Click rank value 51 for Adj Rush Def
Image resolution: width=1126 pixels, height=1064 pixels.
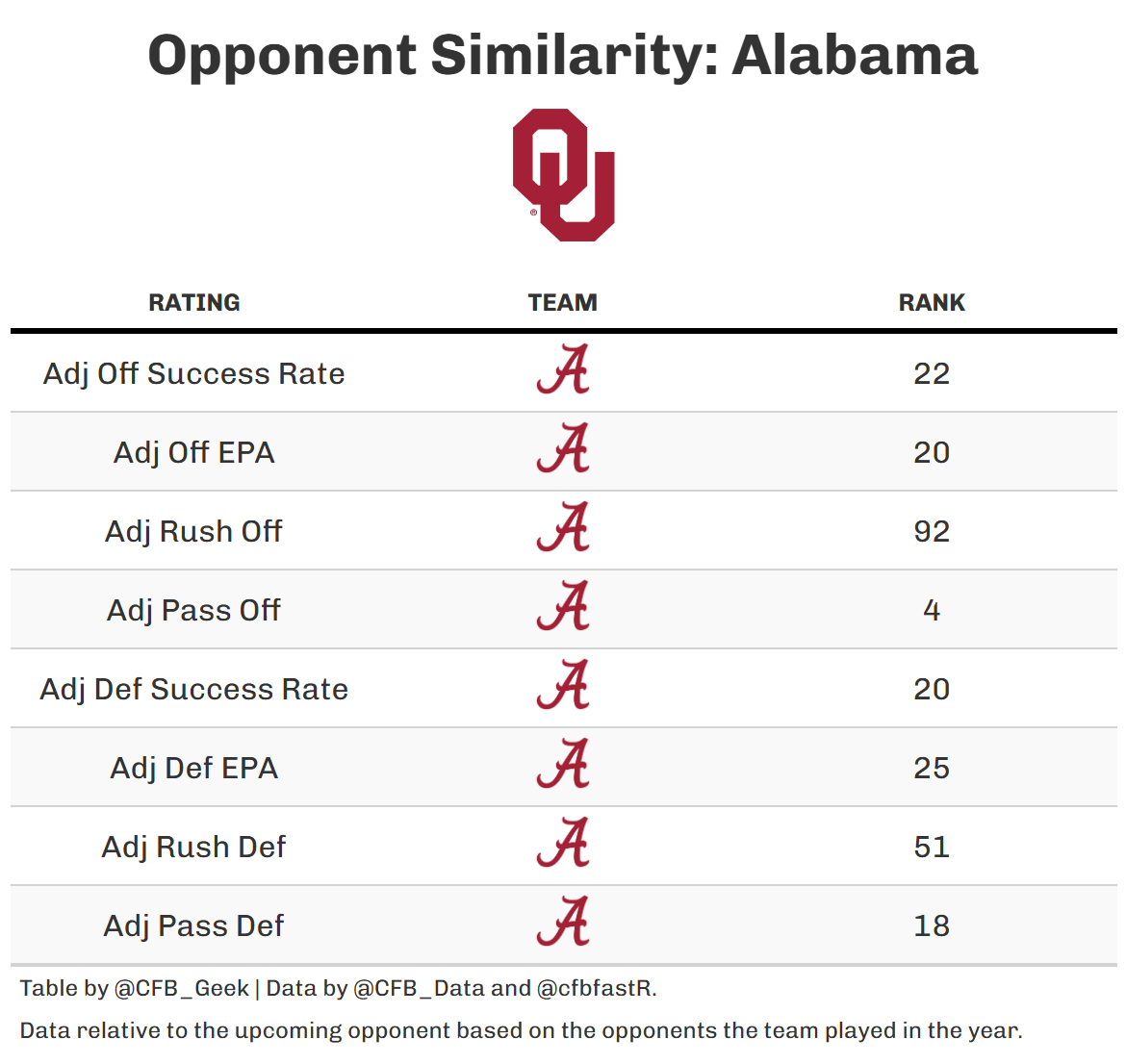coord(932,847)
